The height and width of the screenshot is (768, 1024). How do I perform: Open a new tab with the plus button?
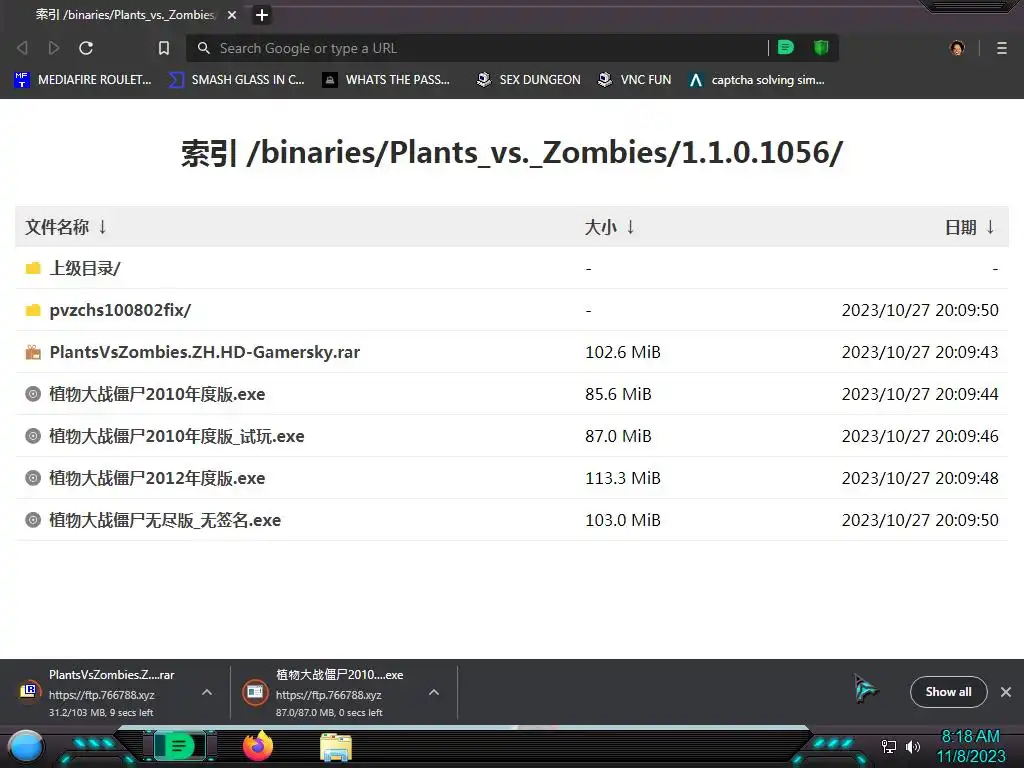(x=262, y=15)
